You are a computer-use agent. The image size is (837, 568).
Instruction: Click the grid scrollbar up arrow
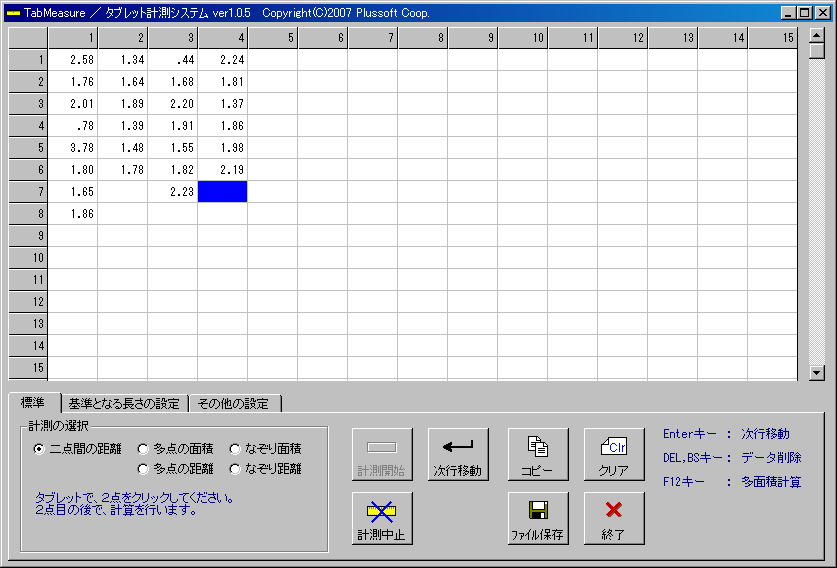pos(817,36)
